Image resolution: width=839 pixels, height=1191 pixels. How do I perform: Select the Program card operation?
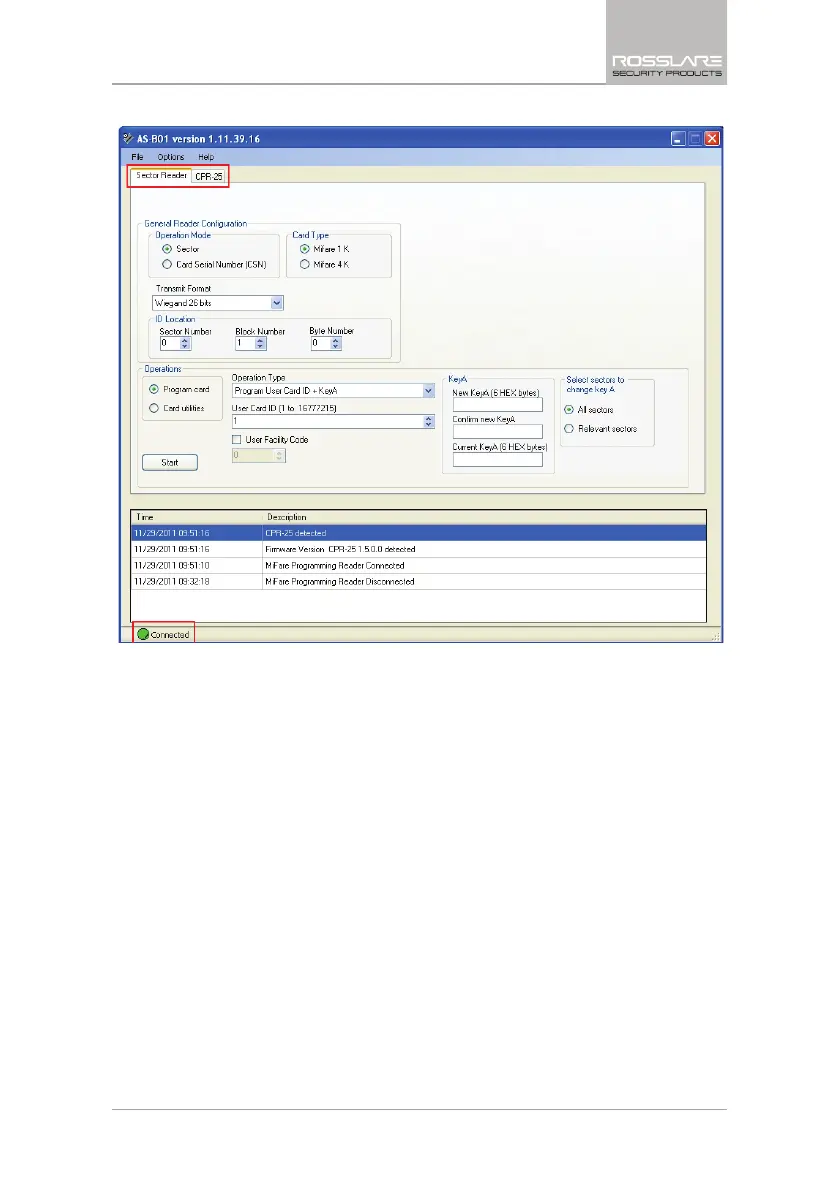(x=154, y=389)
